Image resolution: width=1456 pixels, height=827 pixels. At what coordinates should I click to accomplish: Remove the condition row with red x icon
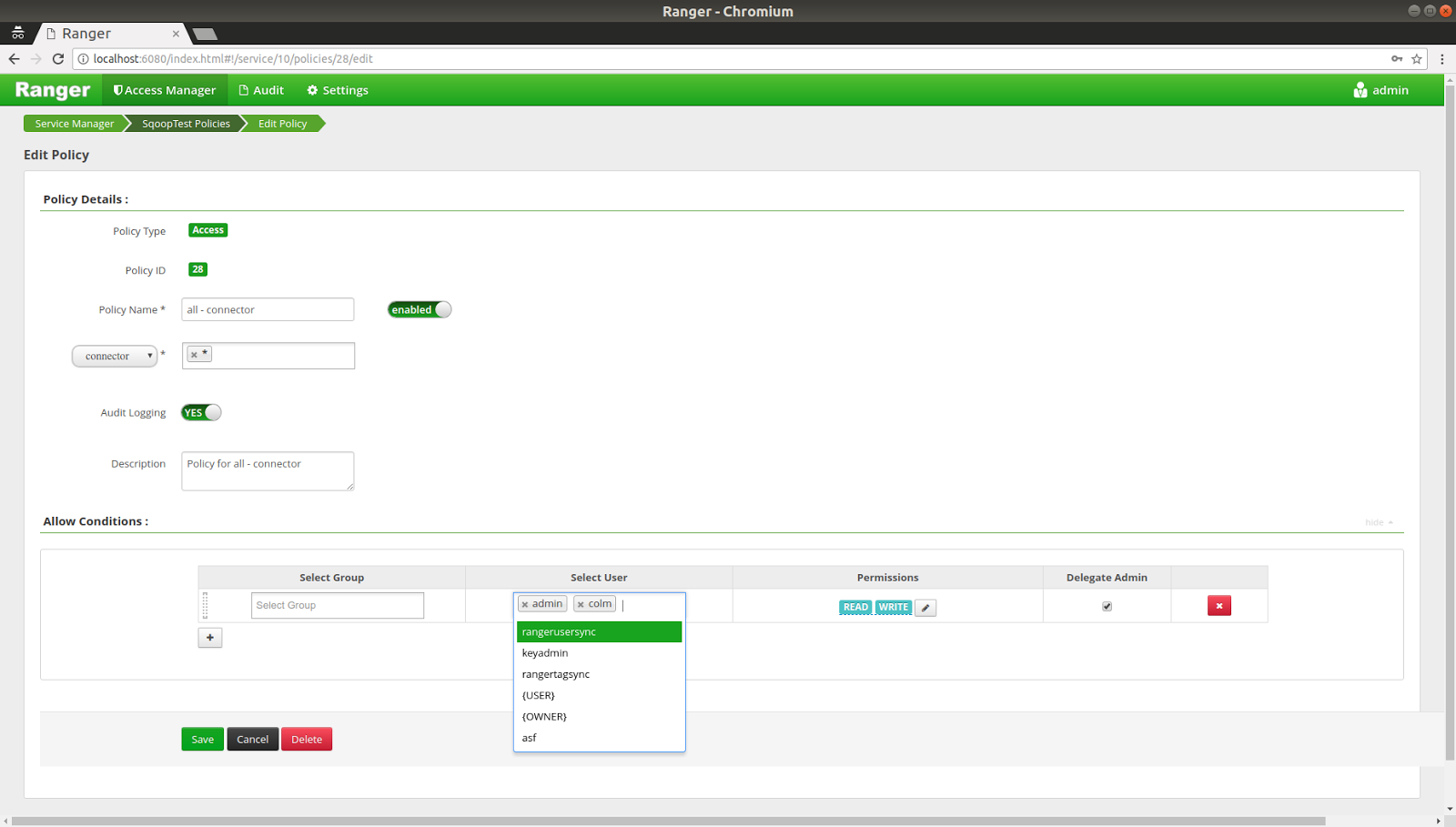(x=1218, y=605)
